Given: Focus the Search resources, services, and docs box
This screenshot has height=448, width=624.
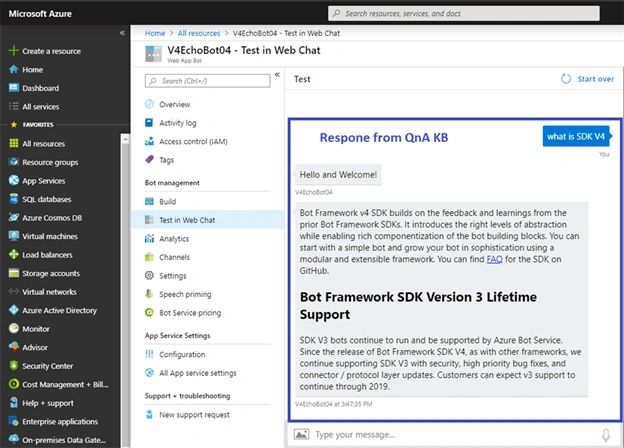Looking at the screenshot, I should coord(464,13).
